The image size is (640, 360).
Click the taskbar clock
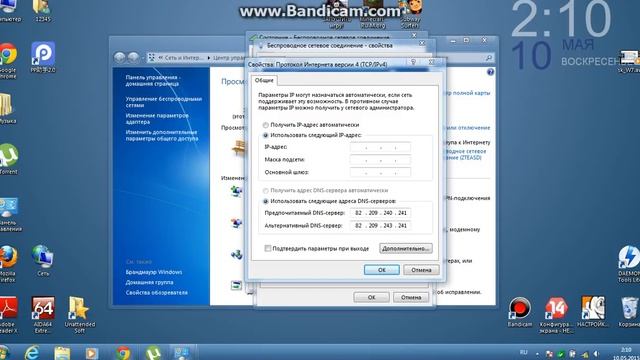point(626,353)
